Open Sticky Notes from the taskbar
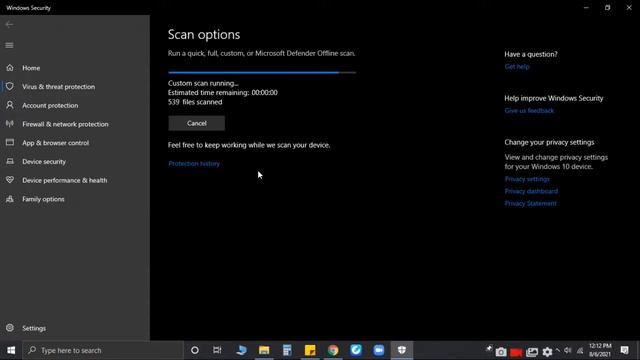The height and width of the screenshot is (360, 640). click(x=310, y=350)
